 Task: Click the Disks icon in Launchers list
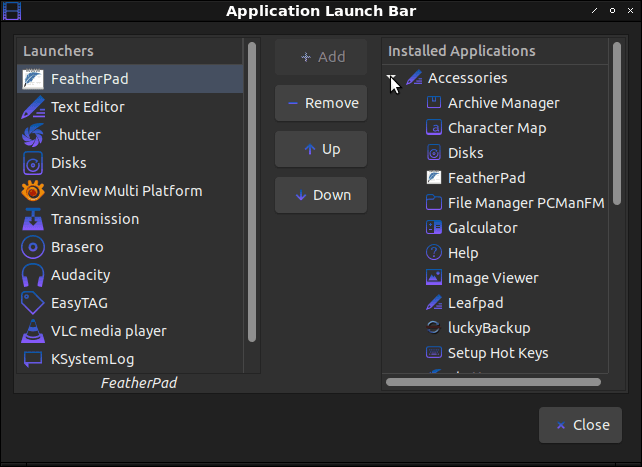tap(33, 163)
